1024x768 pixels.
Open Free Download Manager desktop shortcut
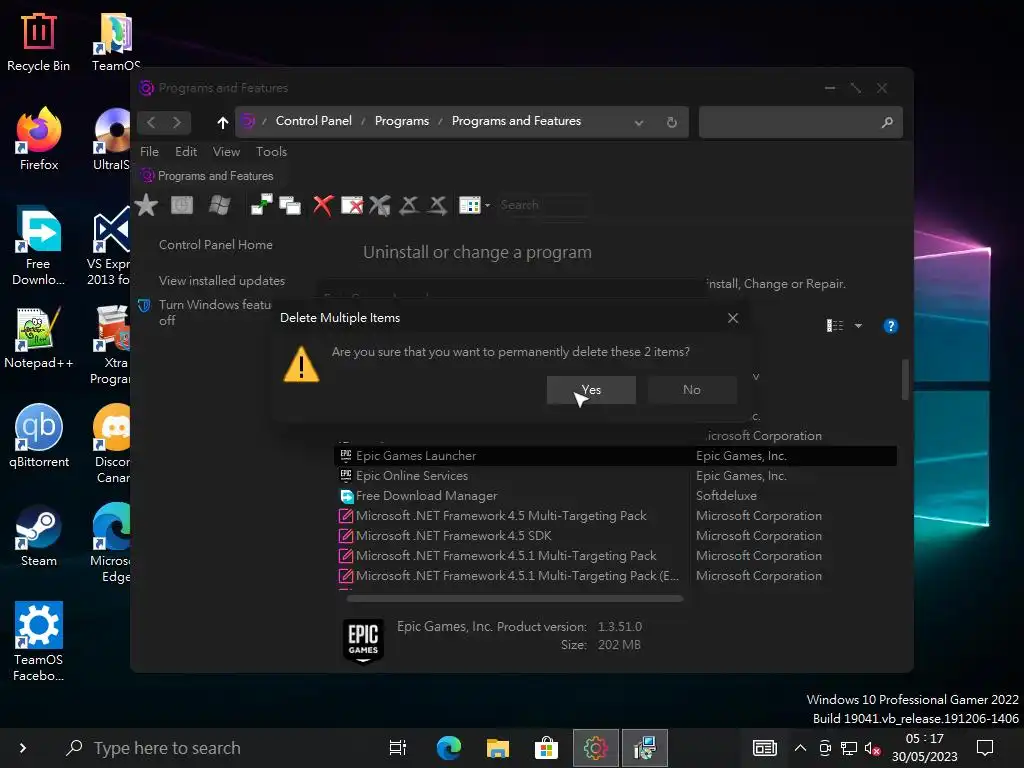tap(38, 247)
